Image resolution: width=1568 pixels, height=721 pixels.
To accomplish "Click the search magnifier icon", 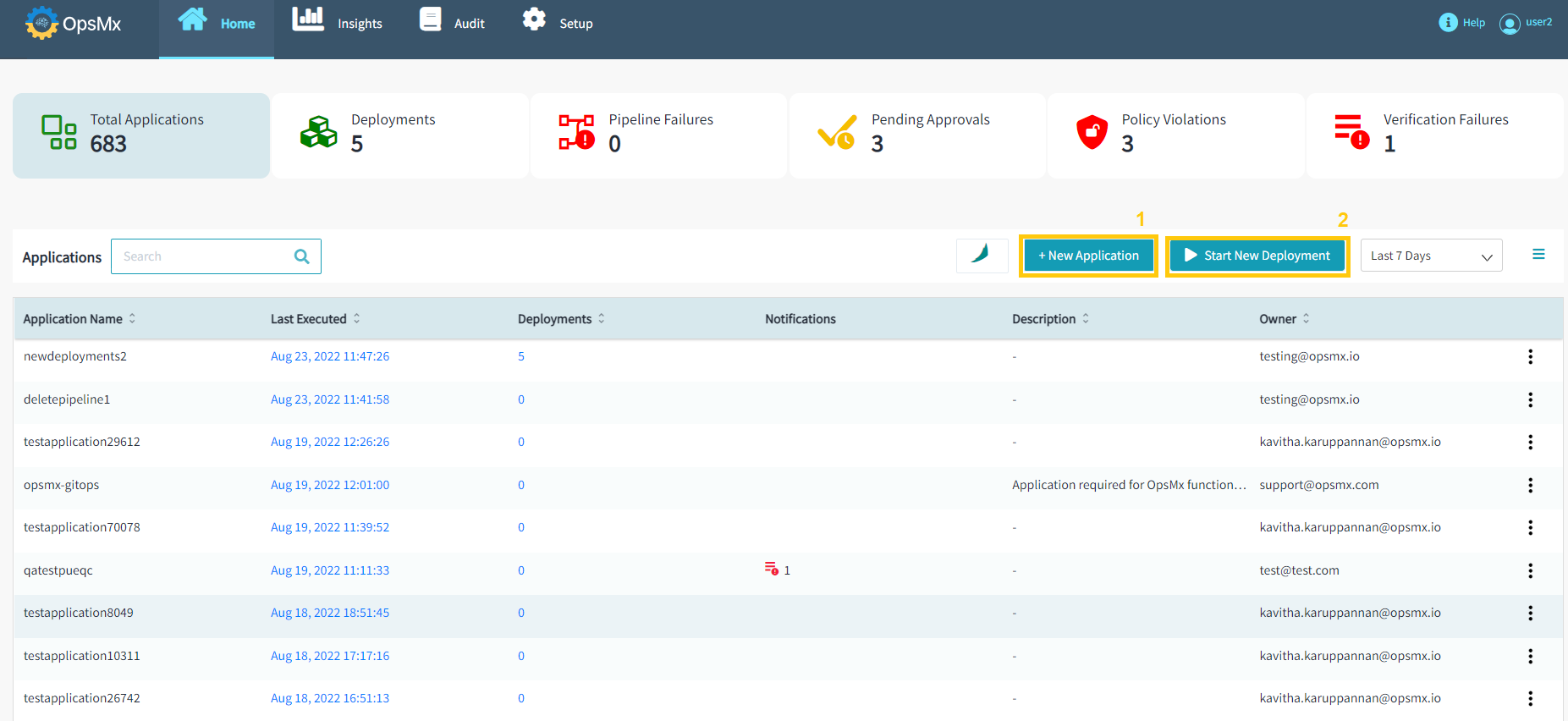I will [301, 256].
